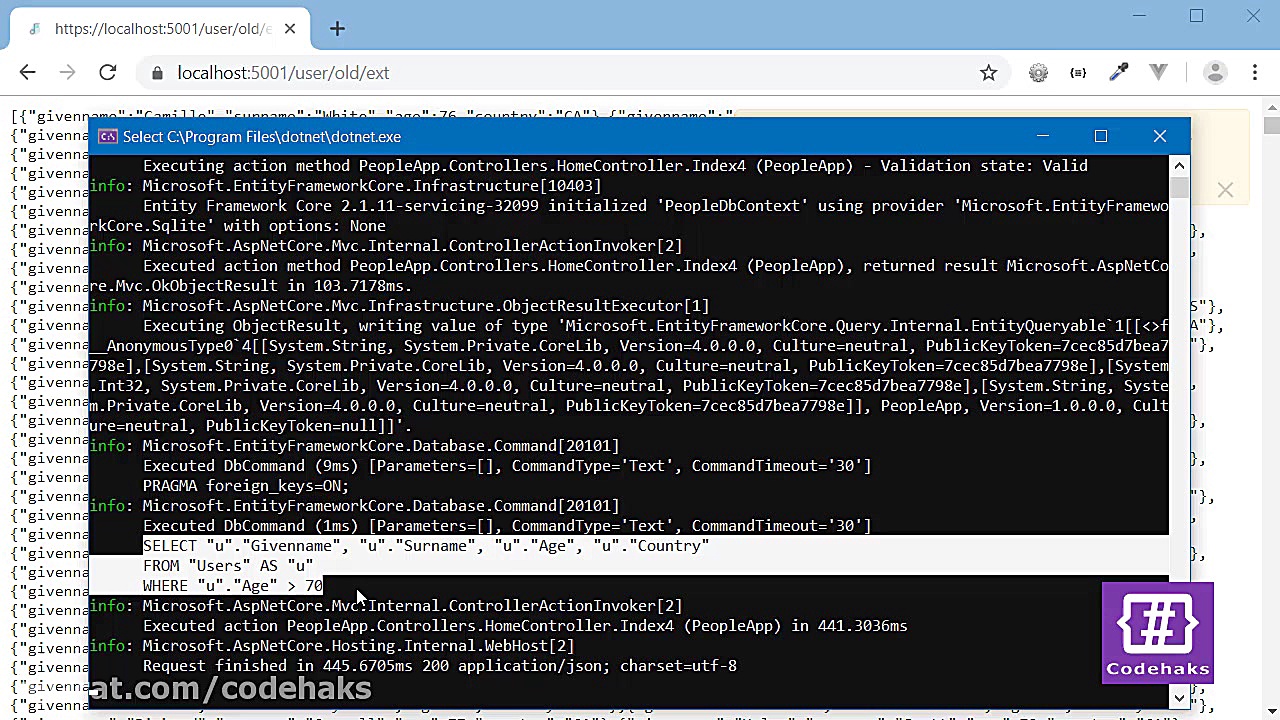The height and width of the screenshot is (720, 1280).
Task: Click the gear-shaped browser extension icon
Action: [x=1038, y=72]
